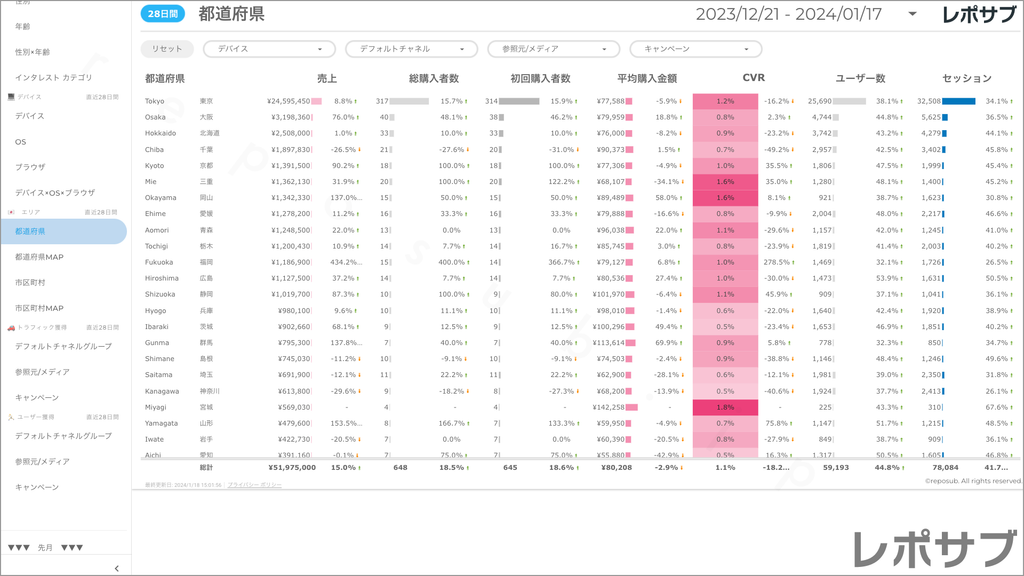Click the large レポサブ watermark logo
The width and height of the screenshot is (1024, 576).
932,550
